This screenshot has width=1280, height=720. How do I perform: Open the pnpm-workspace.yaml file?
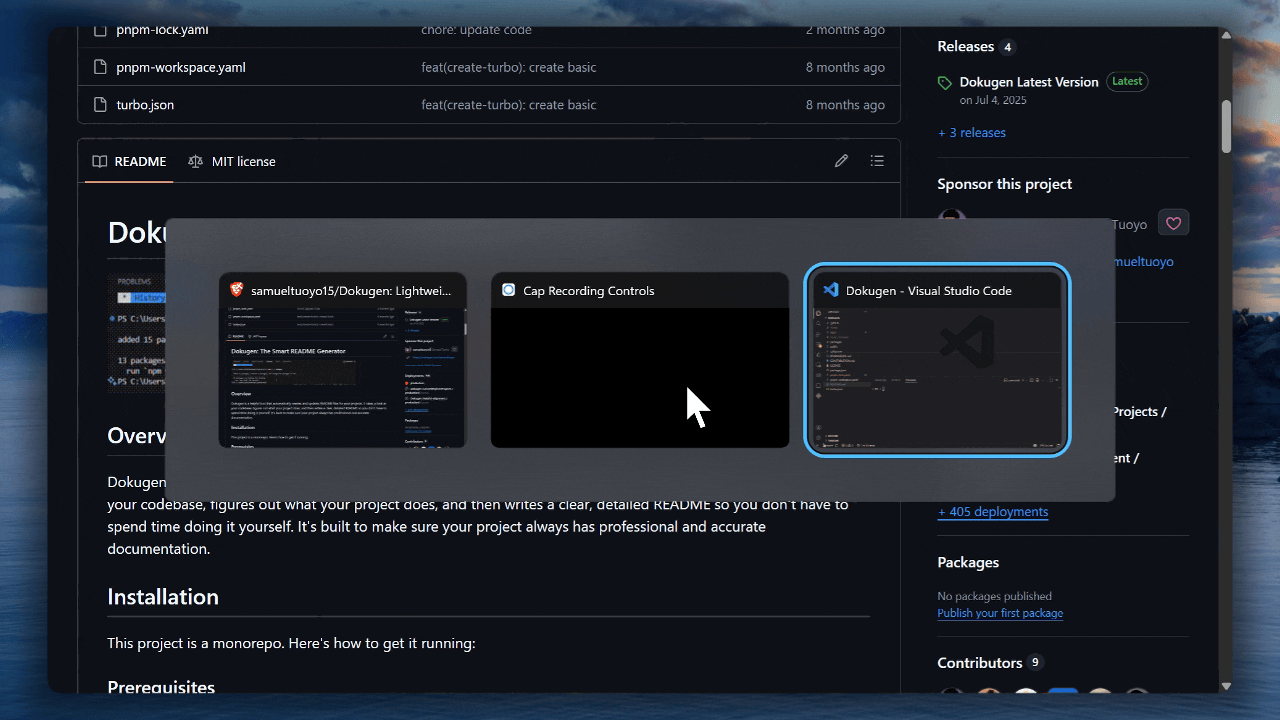pyautogui.click(x=181, y=67)
